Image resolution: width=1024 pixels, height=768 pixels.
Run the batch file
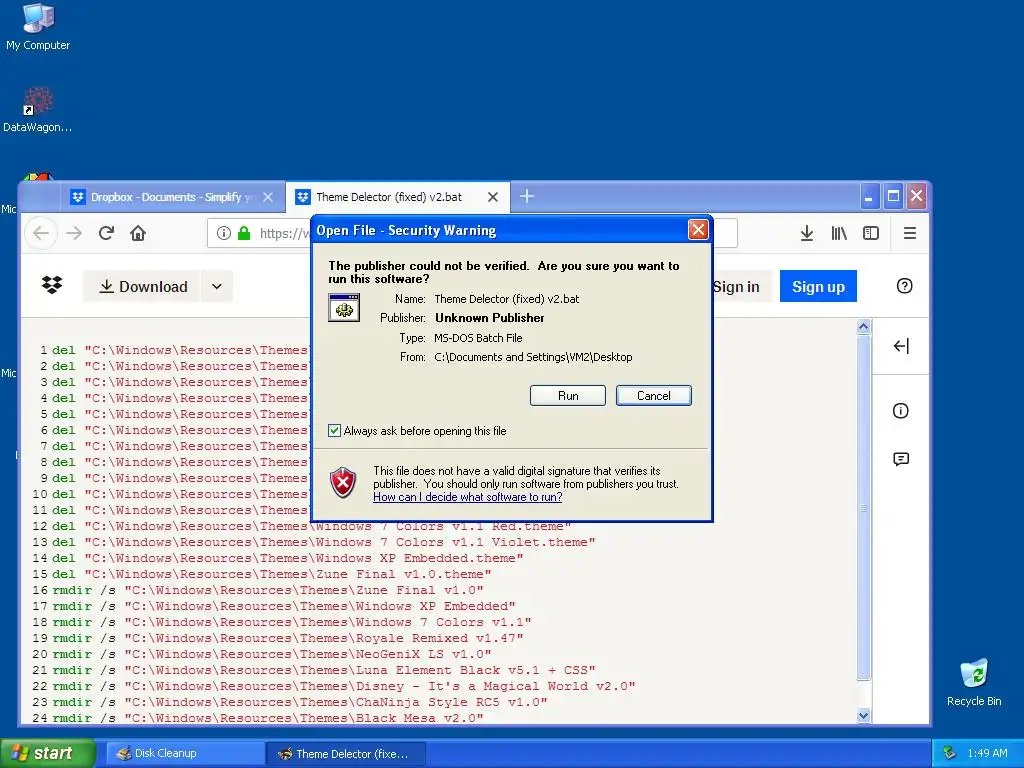tap(568, 396)
